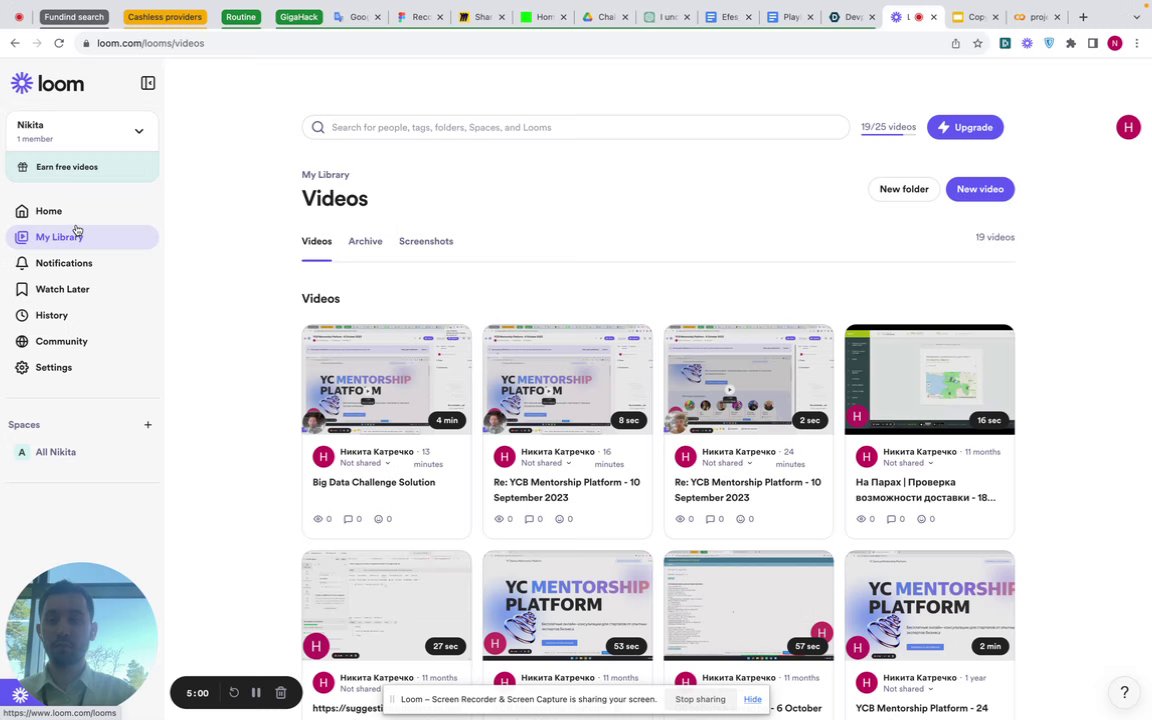Screen dimensions: 1152x720
Task: Click reactions icon on На Парах video card
Action: 921,519
